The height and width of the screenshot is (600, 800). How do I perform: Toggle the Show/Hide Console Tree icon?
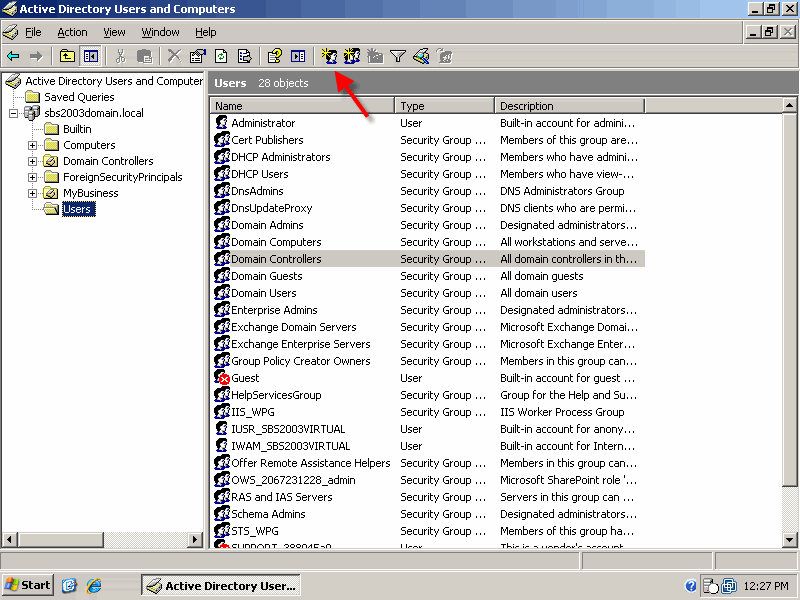coord(91,56)
